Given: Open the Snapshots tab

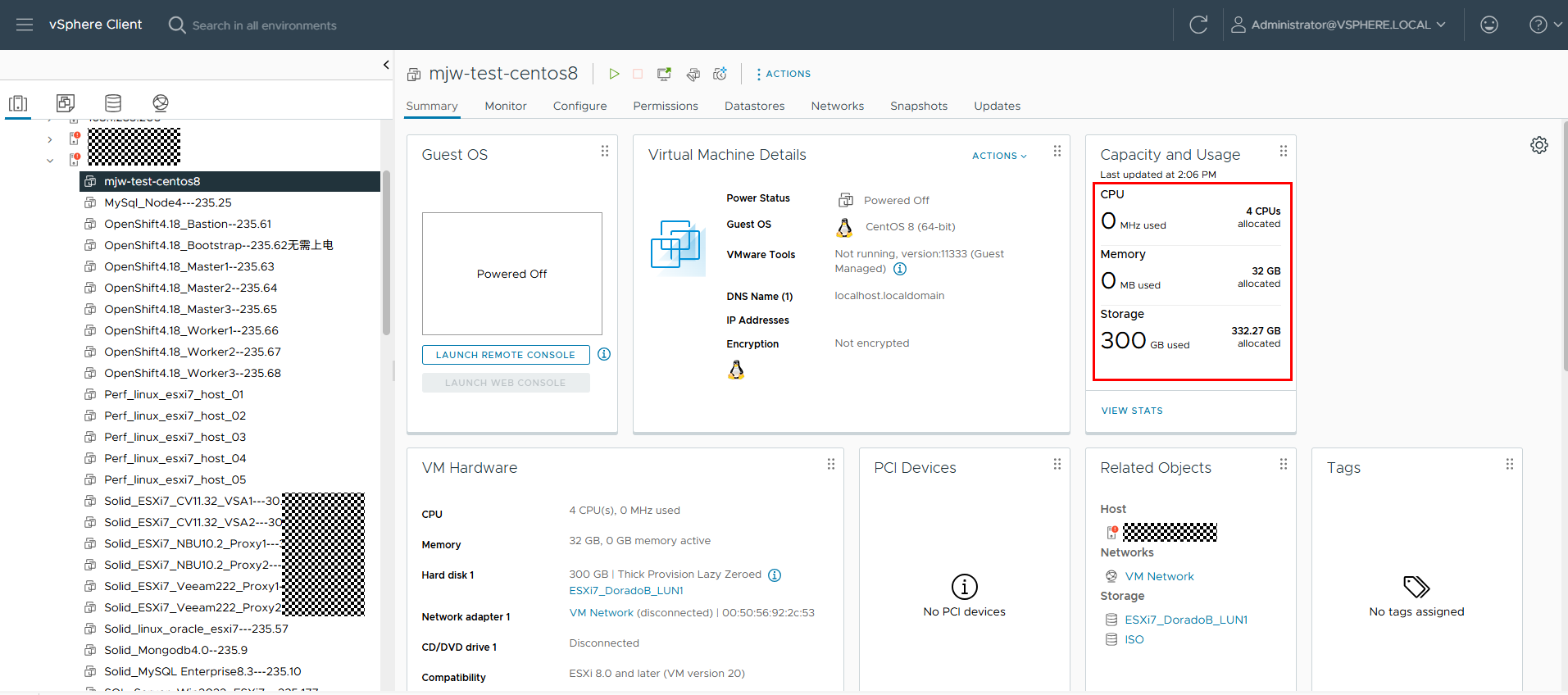Looking at the screenshot, I should 919,106.
